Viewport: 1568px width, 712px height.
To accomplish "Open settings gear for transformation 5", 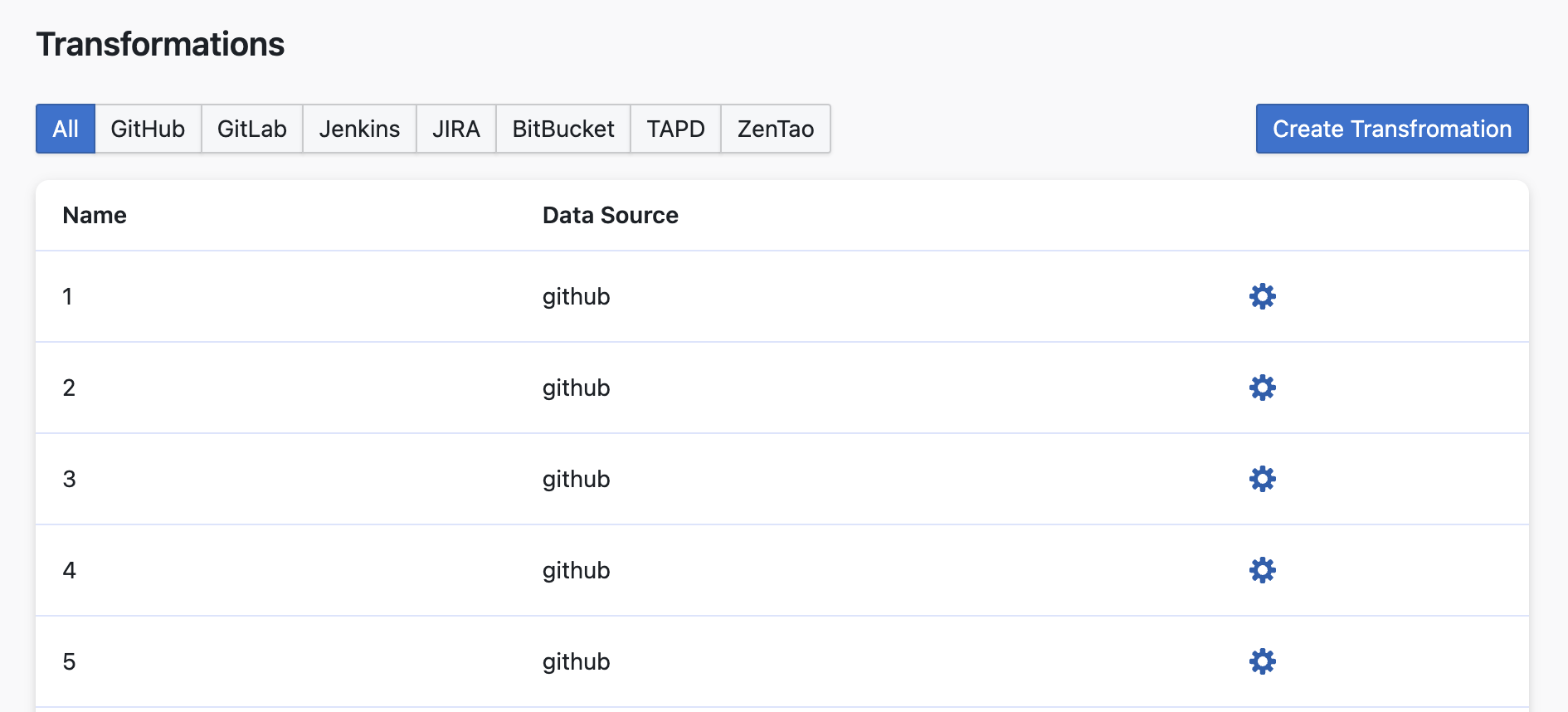I will tap(1262, 661).
